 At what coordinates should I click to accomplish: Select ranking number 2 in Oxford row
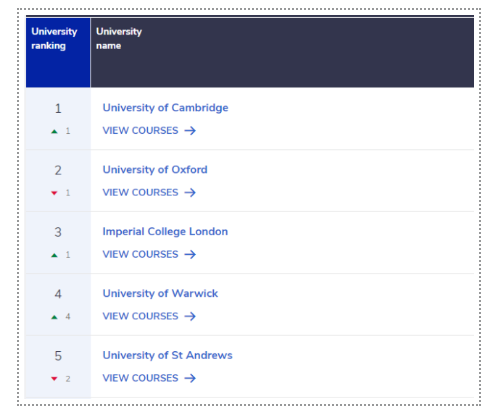(58, 170)
